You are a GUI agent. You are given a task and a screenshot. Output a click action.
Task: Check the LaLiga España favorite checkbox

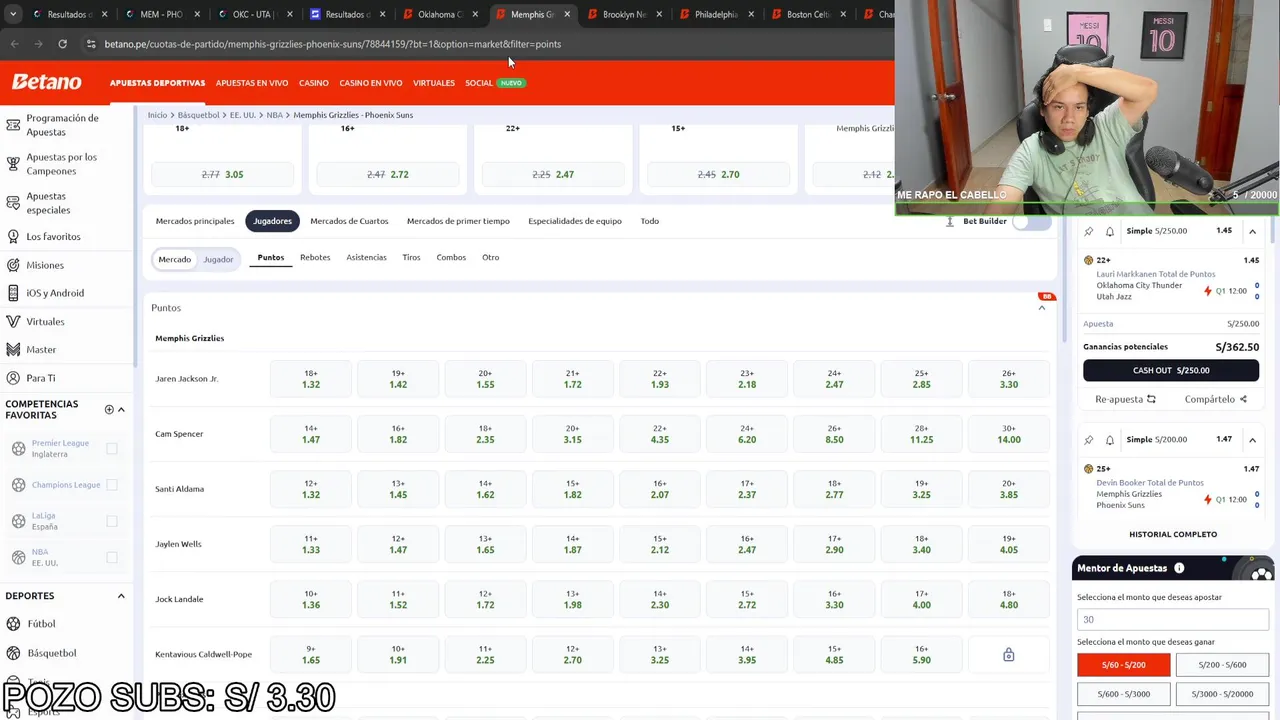(x=112, y=521)
